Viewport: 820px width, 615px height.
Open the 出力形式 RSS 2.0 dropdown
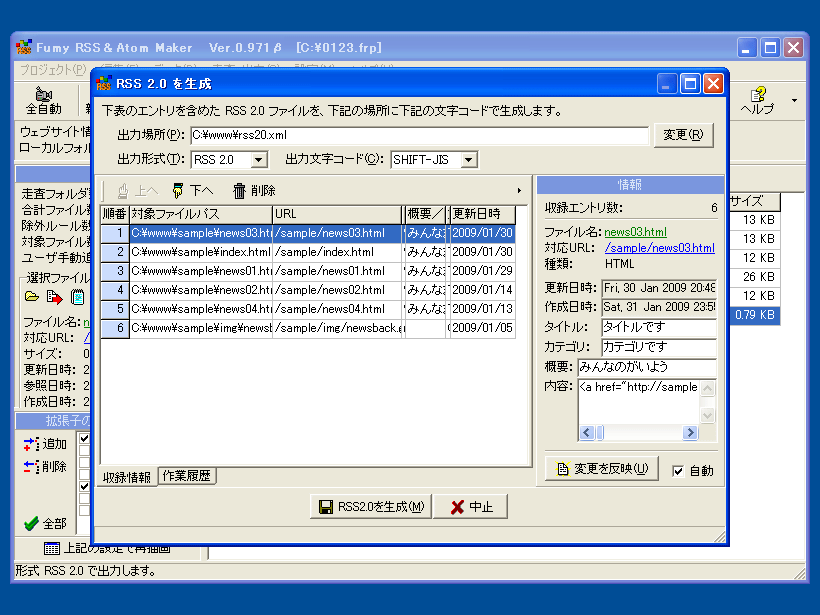point(259,160)
